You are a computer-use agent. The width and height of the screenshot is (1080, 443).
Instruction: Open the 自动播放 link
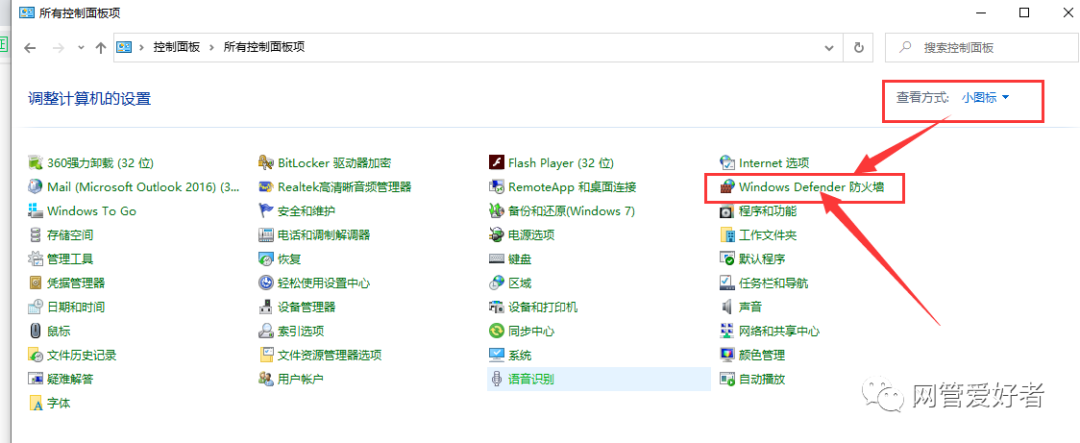[x=762, y=379]
